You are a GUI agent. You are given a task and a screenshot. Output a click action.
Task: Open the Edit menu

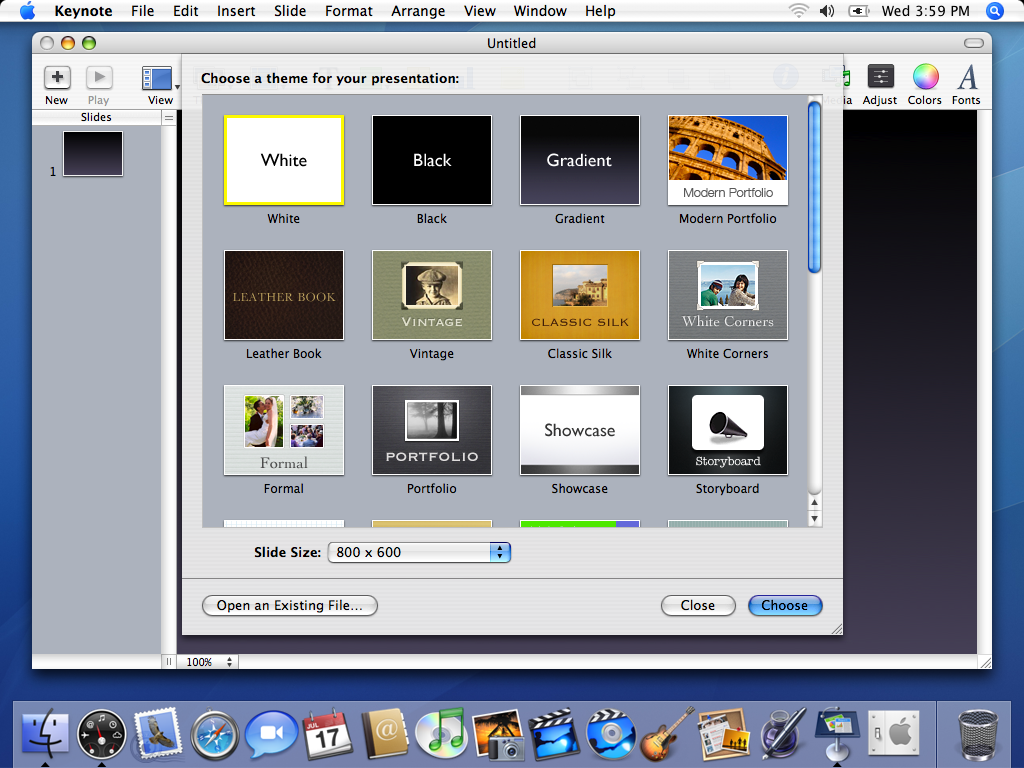click(185, 11)
